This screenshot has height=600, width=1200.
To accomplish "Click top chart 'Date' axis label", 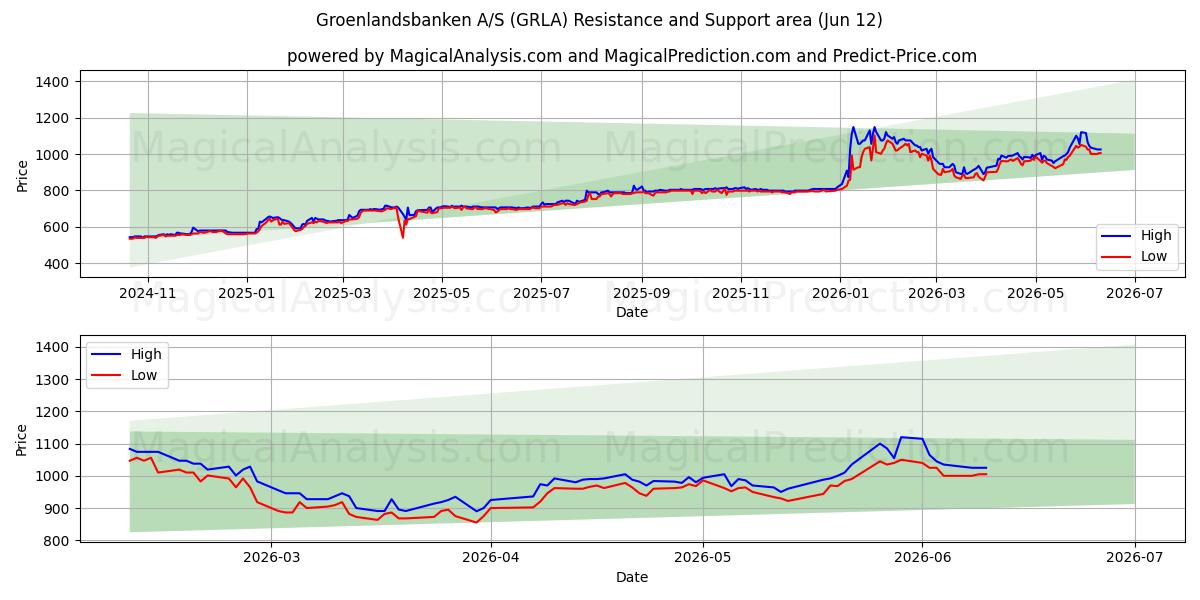I will (632, 313).
